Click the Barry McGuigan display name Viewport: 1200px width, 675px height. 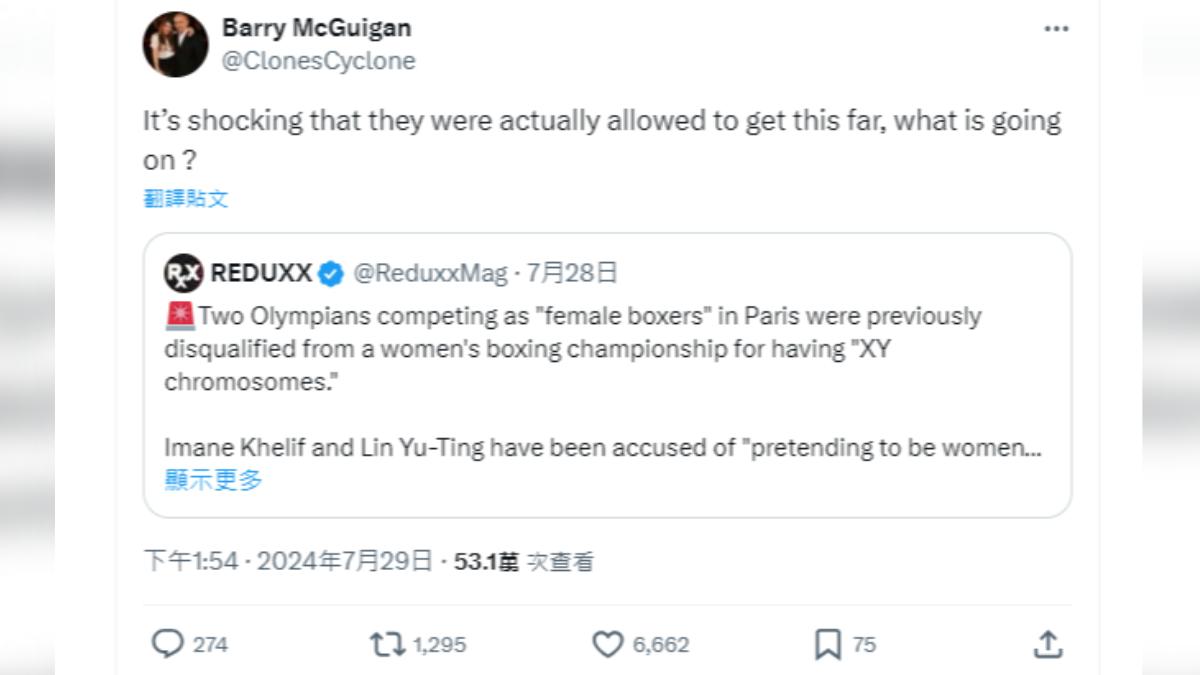point(316,27)
